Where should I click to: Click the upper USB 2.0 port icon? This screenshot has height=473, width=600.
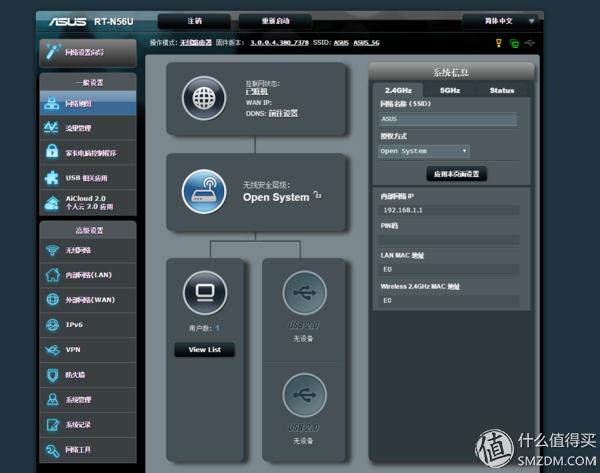305,293
